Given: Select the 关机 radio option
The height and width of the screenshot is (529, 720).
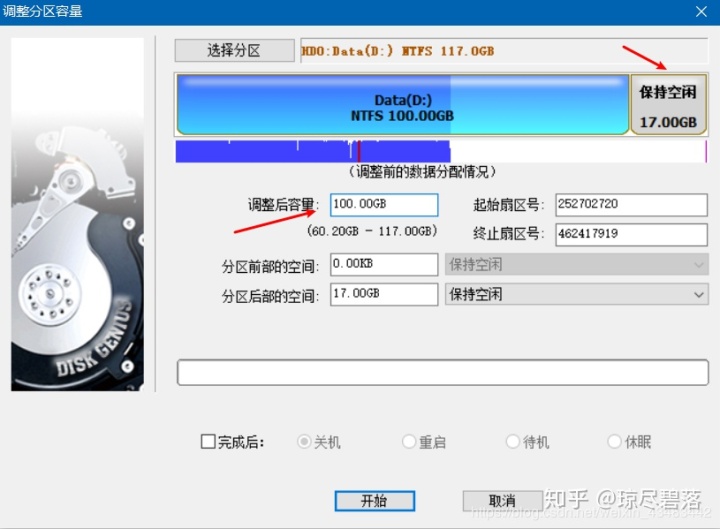Looking at the screenshot, I should (304, 442).
